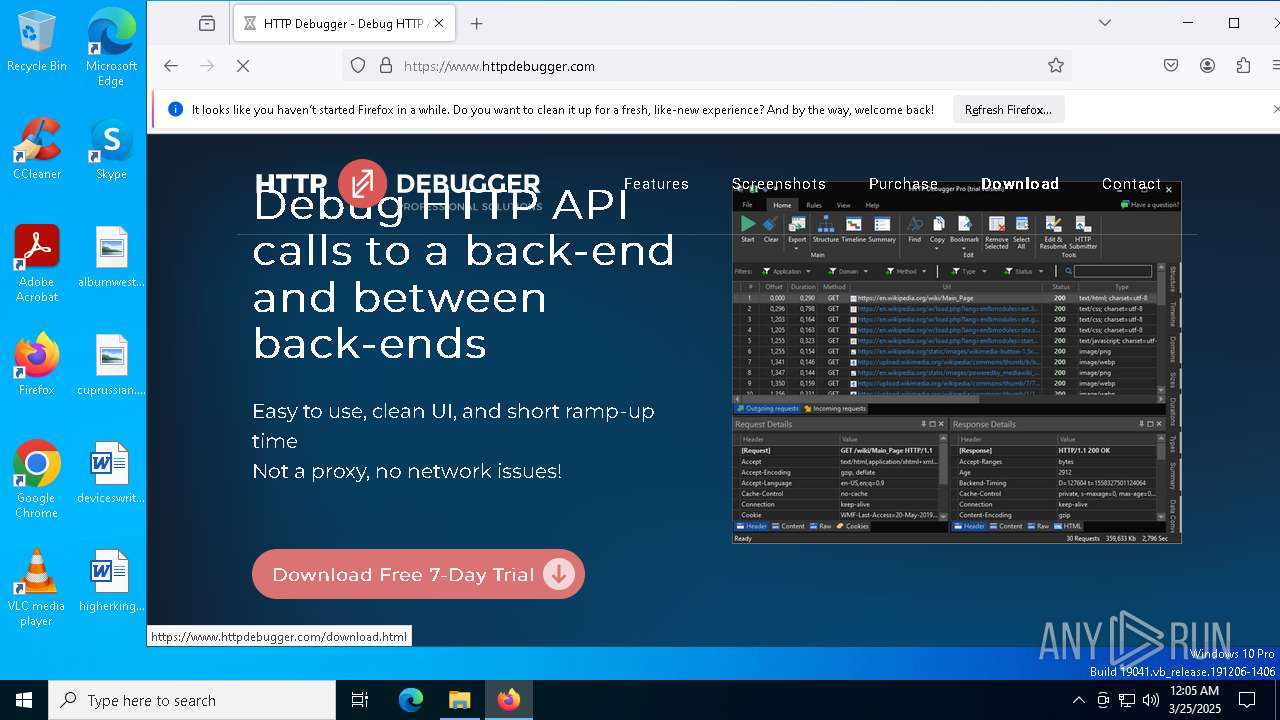Click Download Free 7-Day Trial button
1280x720 pixels.
coord(418,574)
